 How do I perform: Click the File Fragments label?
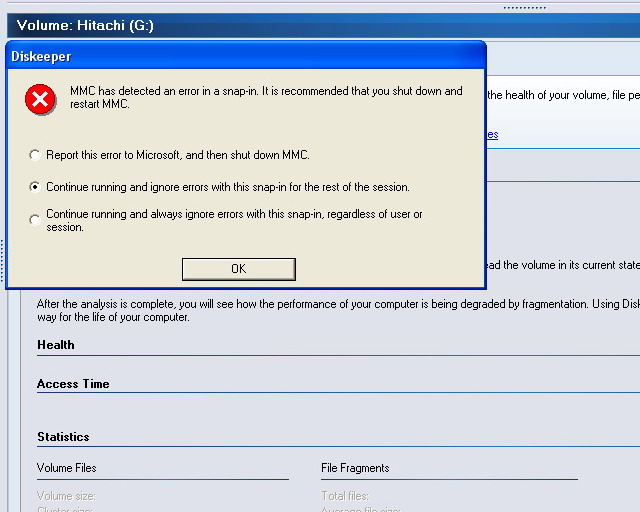point(355,468)
